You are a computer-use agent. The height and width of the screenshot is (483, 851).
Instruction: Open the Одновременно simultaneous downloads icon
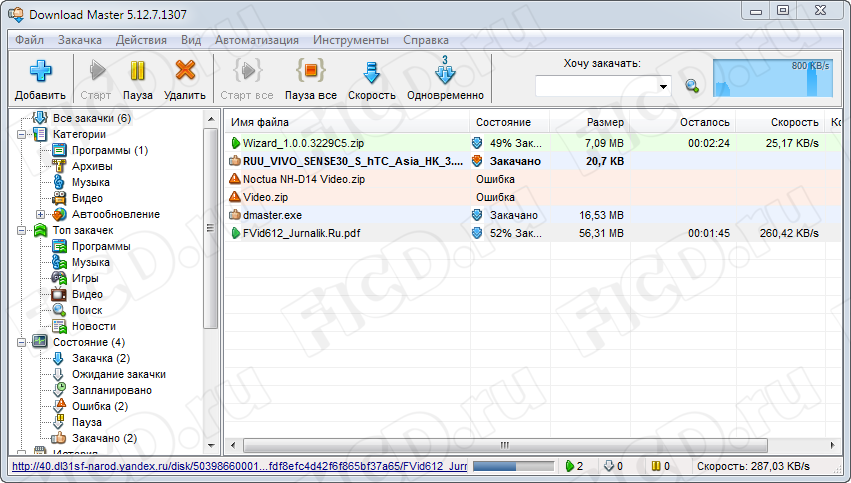pos(445,71)
